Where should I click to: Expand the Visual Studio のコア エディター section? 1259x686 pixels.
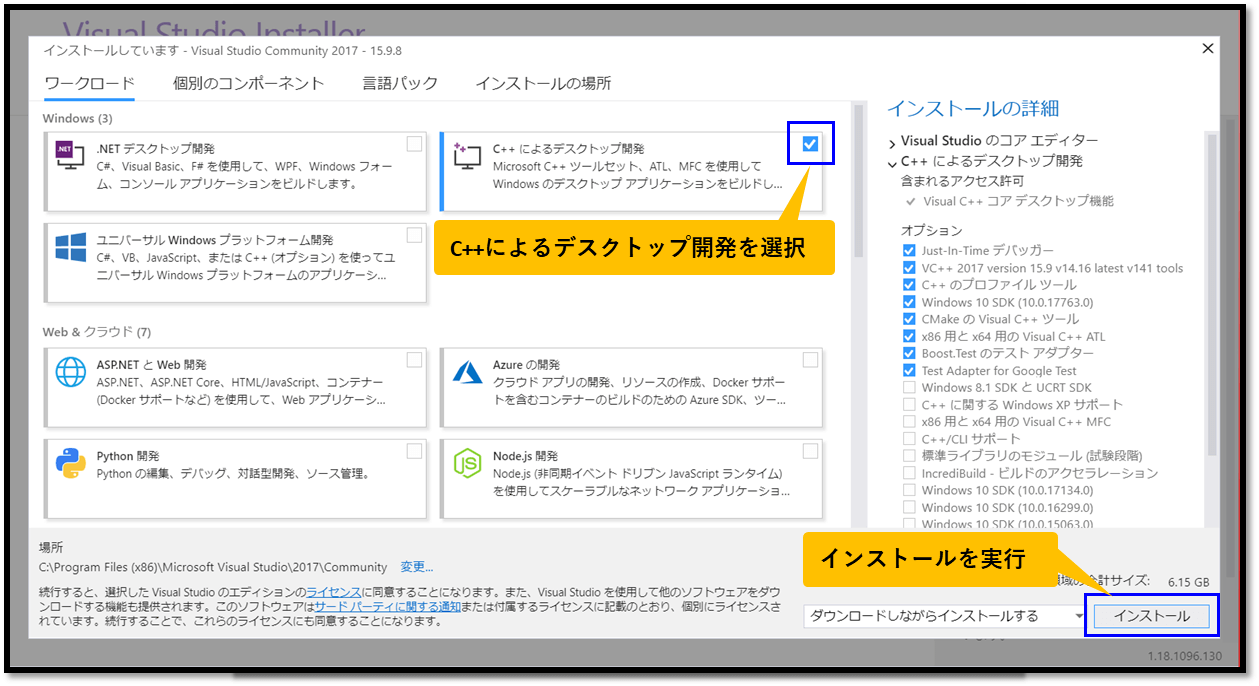(892, 142)
